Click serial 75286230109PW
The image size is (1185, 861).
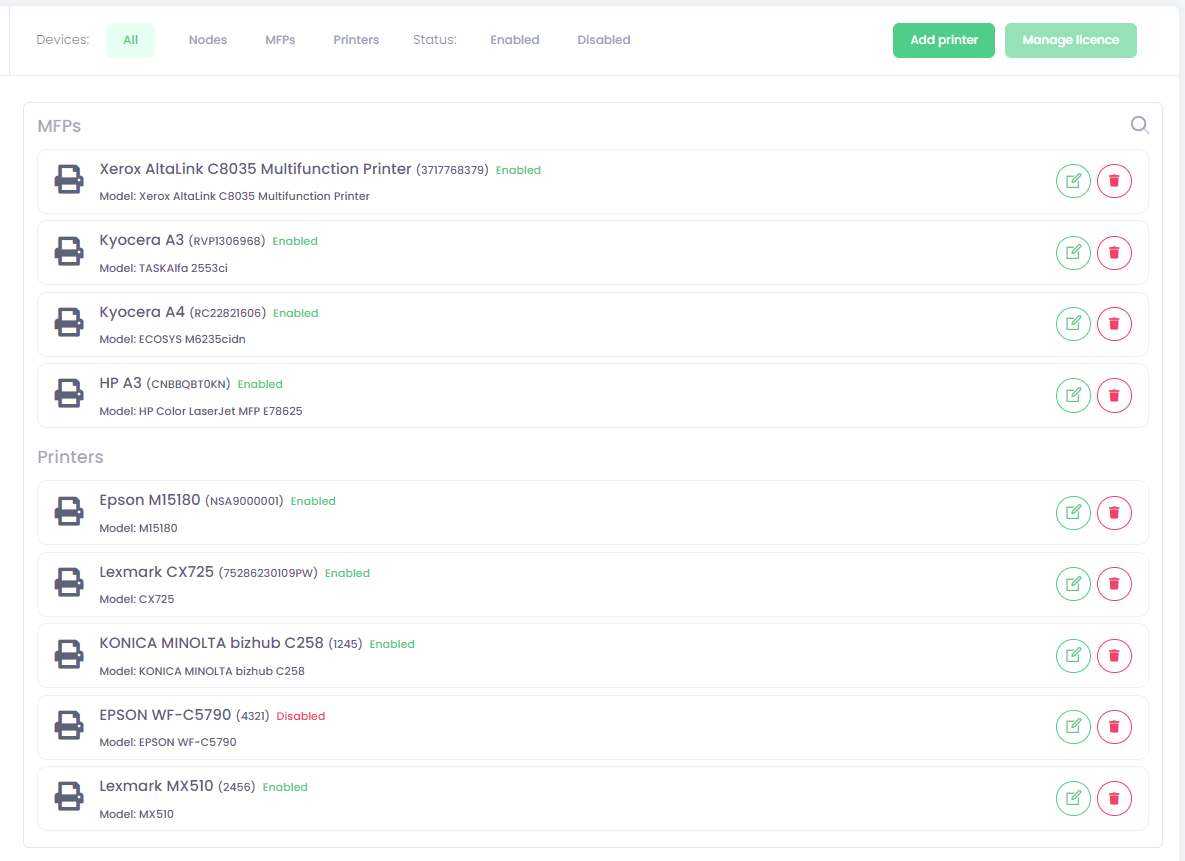tap(268, 573)
